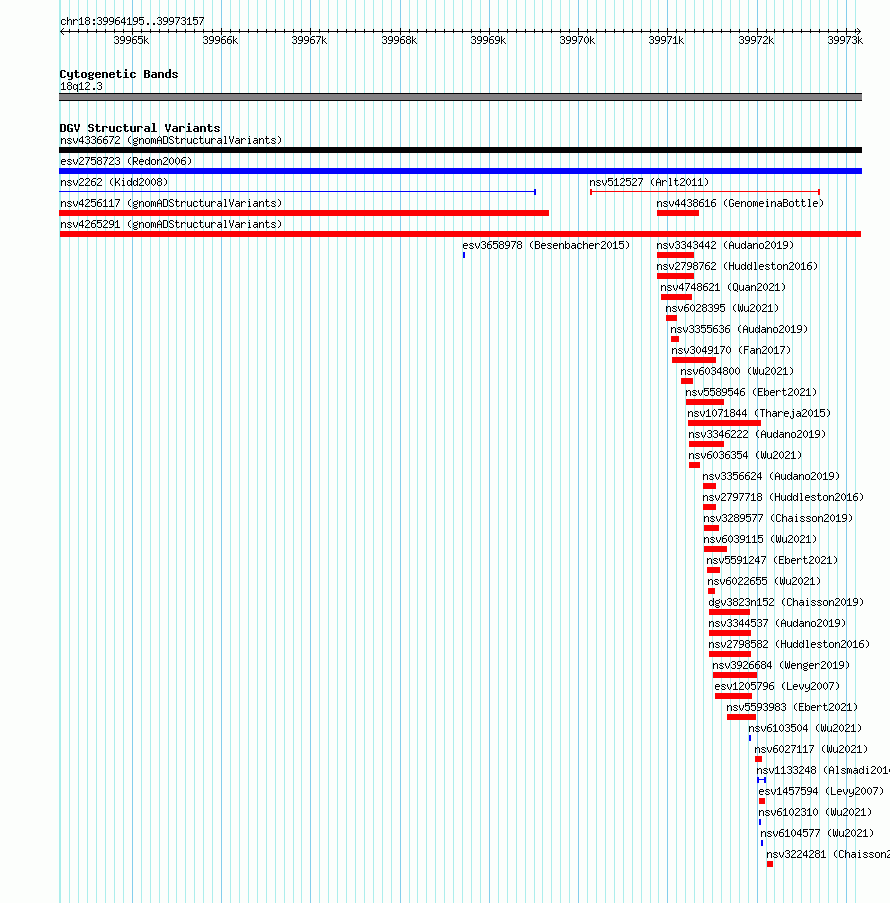Open nsv6022655 (Wu2021) label
890x903 pixels.
[764, 582]
